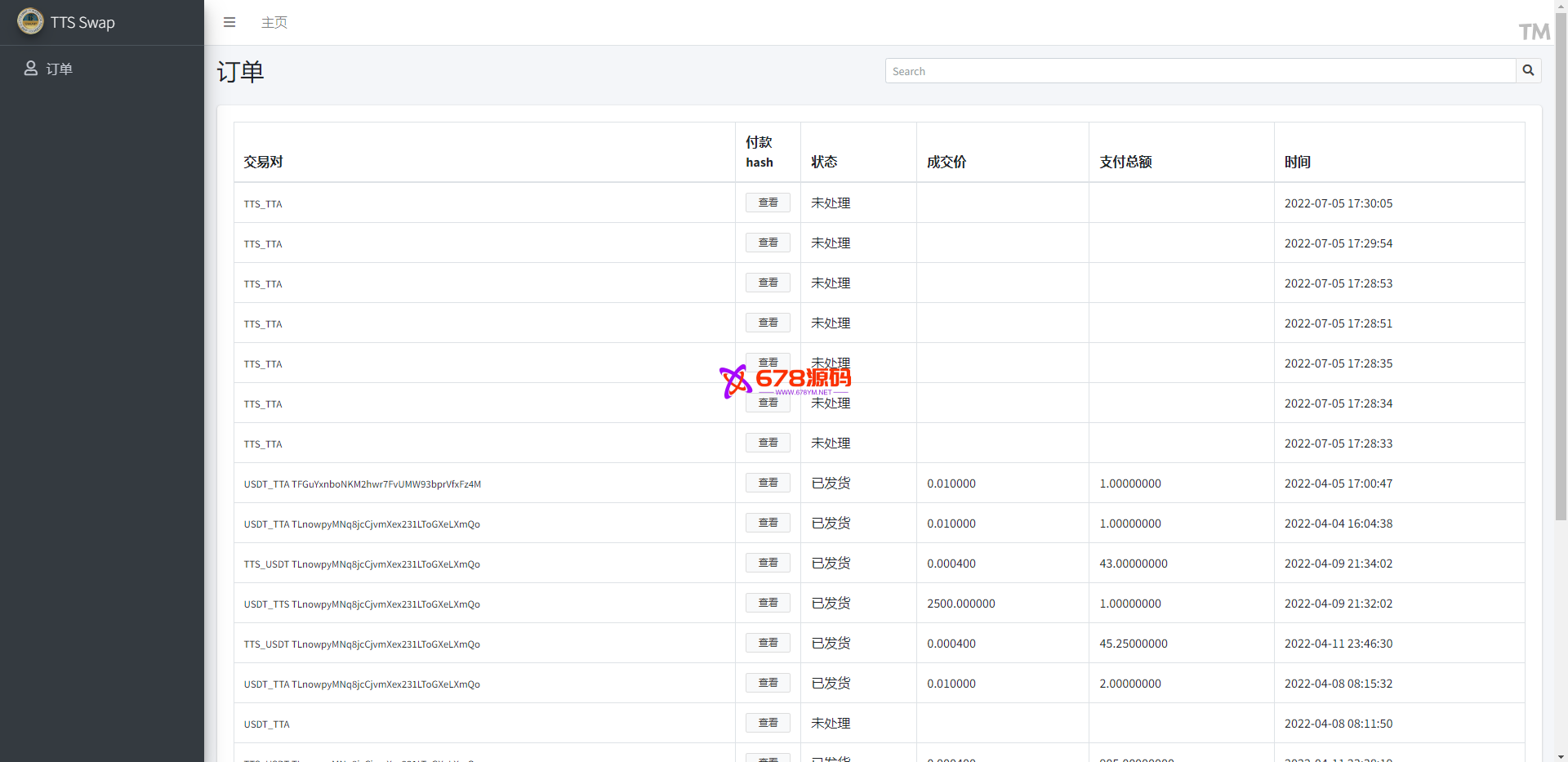Viewport: 1568px width, 762px height.
Task: Click 查看 for order at 2022-04-04 16:04:38
Action: pyautogui.click(x=768, y=523)
